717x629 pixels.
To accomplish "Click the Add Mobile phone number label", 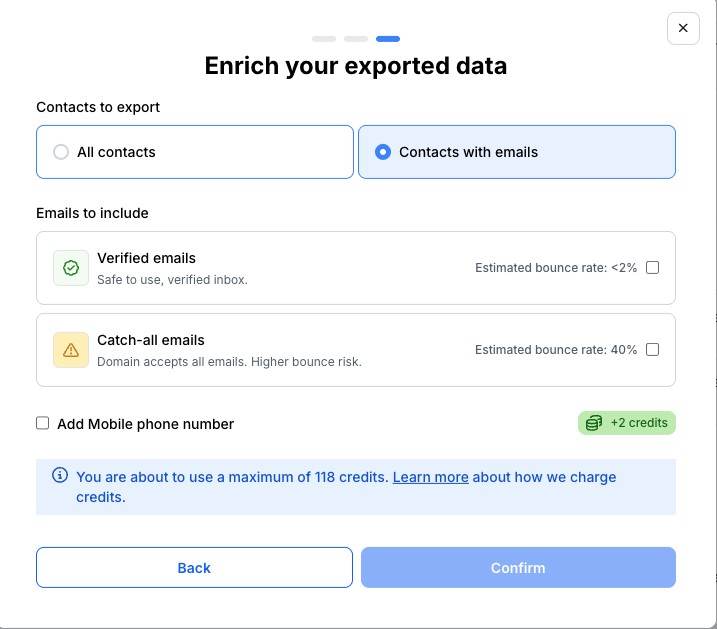I will coord(145,424).
